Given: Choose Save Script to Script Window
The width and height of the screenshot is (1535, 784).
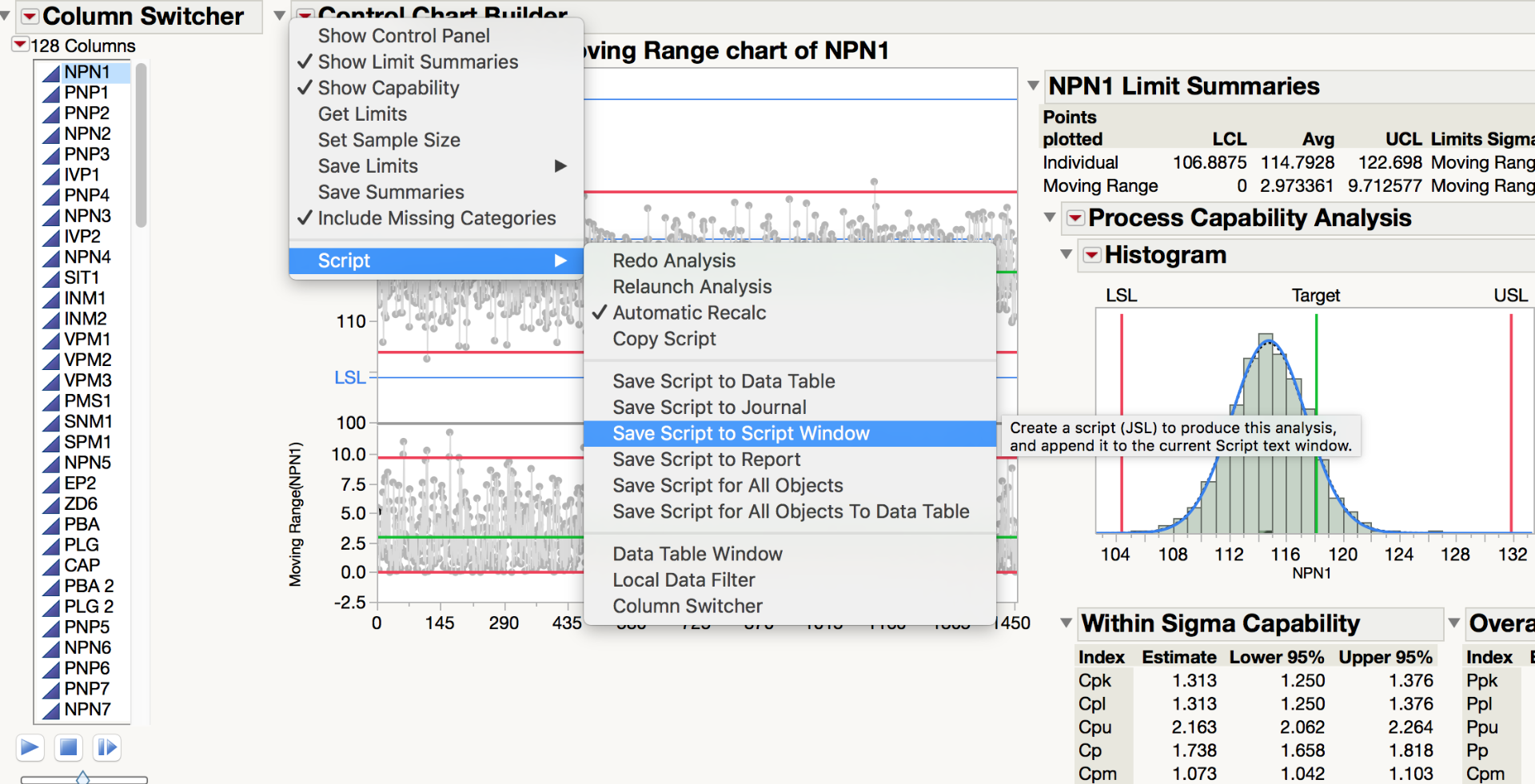Looking at the screenshot, I should [x=740, y=433].
